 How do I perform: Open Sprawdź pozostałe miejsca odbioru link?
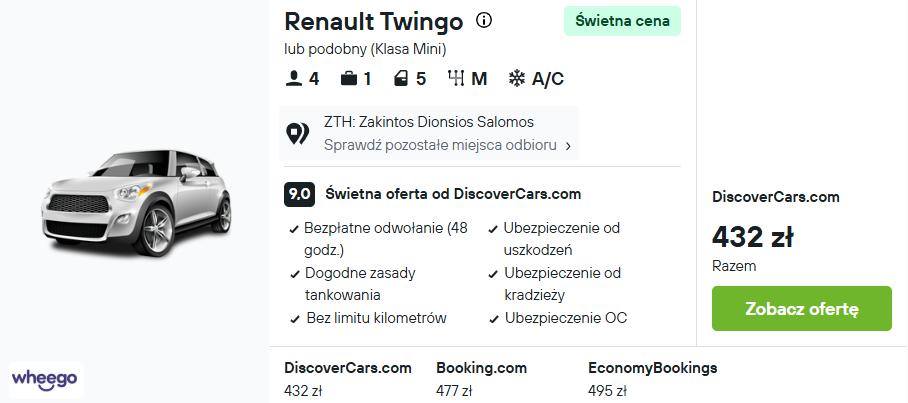tap(440, 145)
